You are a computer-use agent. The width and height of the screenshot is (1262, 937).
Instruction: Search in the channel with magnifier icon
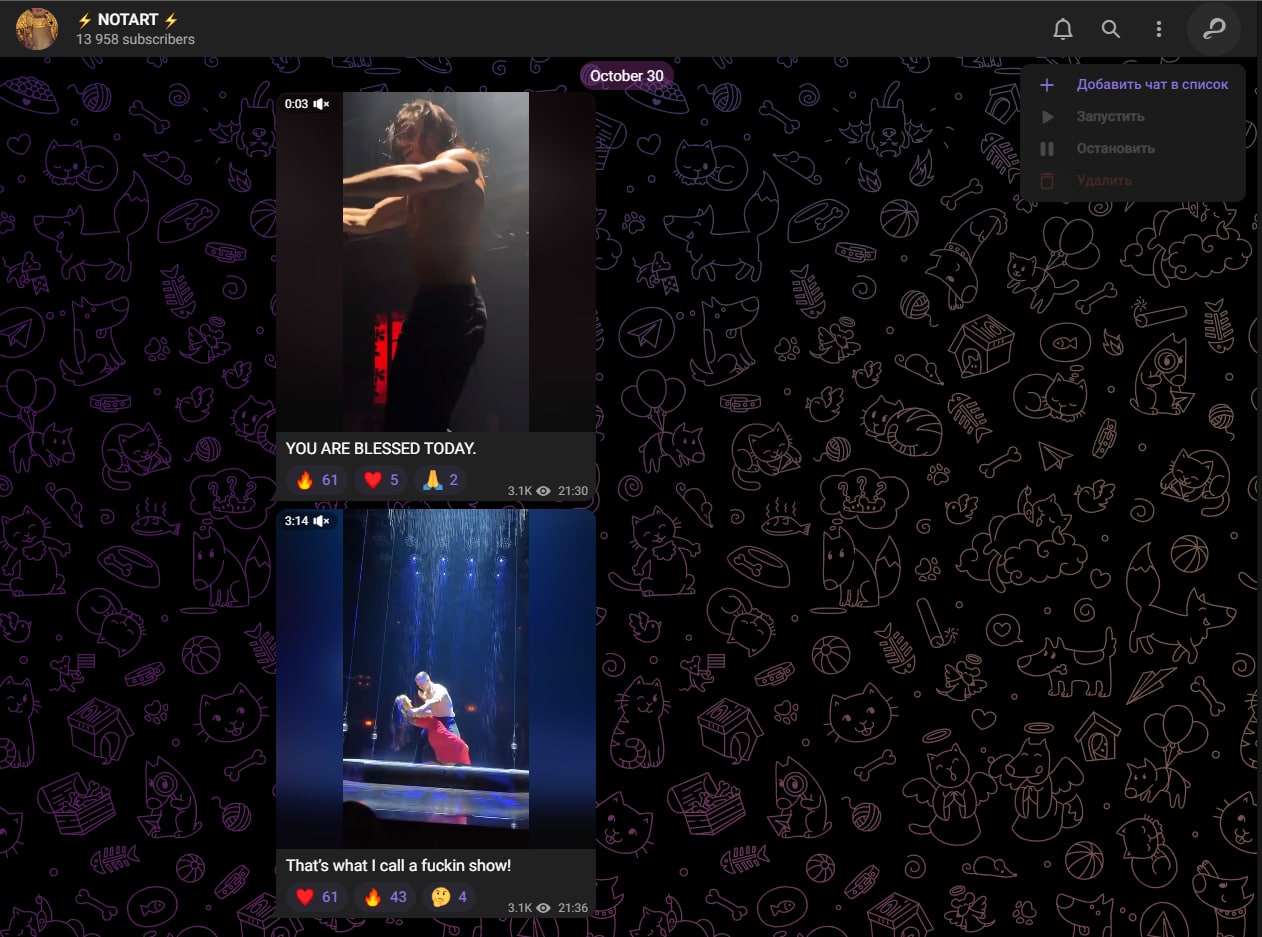(x=1111, y=29)
